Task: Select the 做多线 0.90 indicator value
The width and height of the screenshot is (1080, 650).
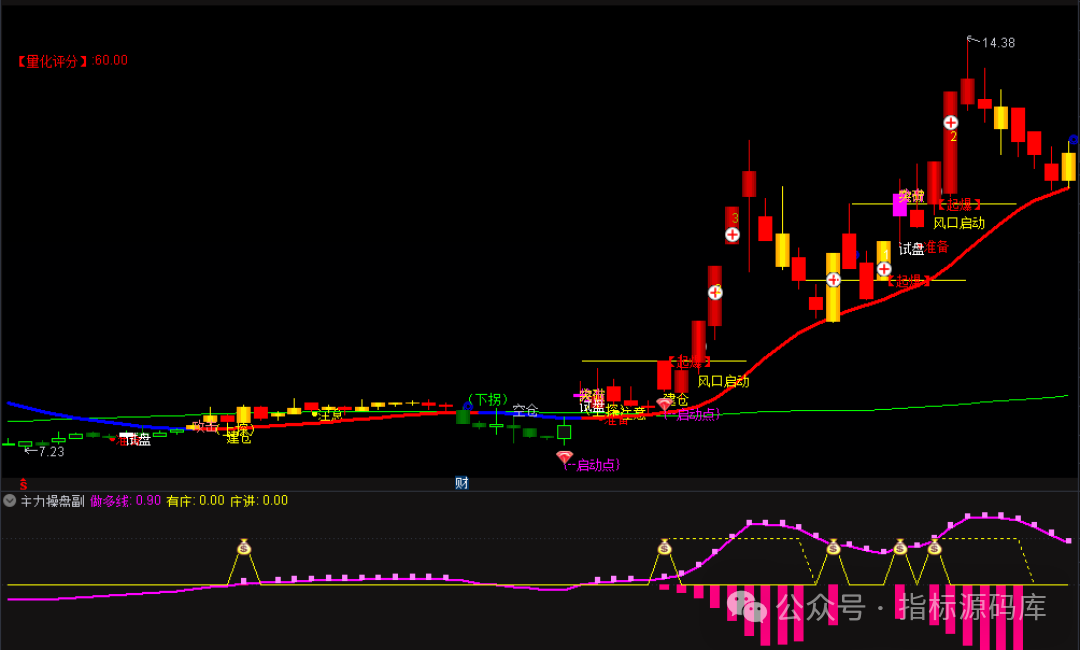Action: [125, 501]
